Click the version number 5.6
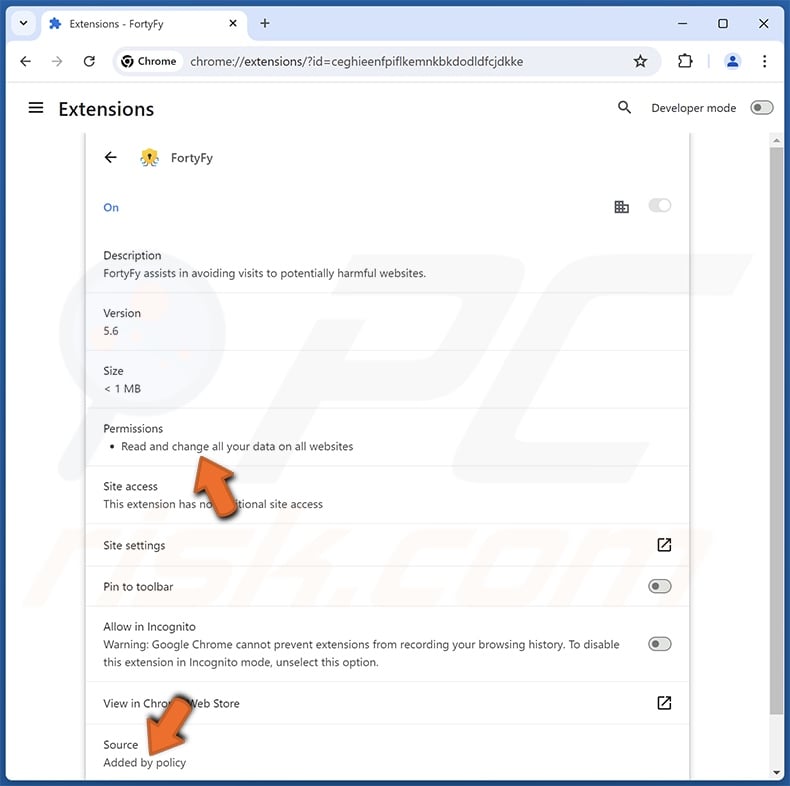This screenshot has width=790, height=786. [111, 331]
